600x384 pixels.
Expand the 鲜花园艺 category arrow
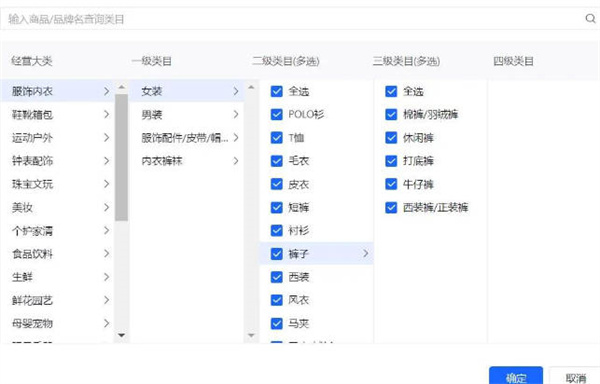pos(106,300)
